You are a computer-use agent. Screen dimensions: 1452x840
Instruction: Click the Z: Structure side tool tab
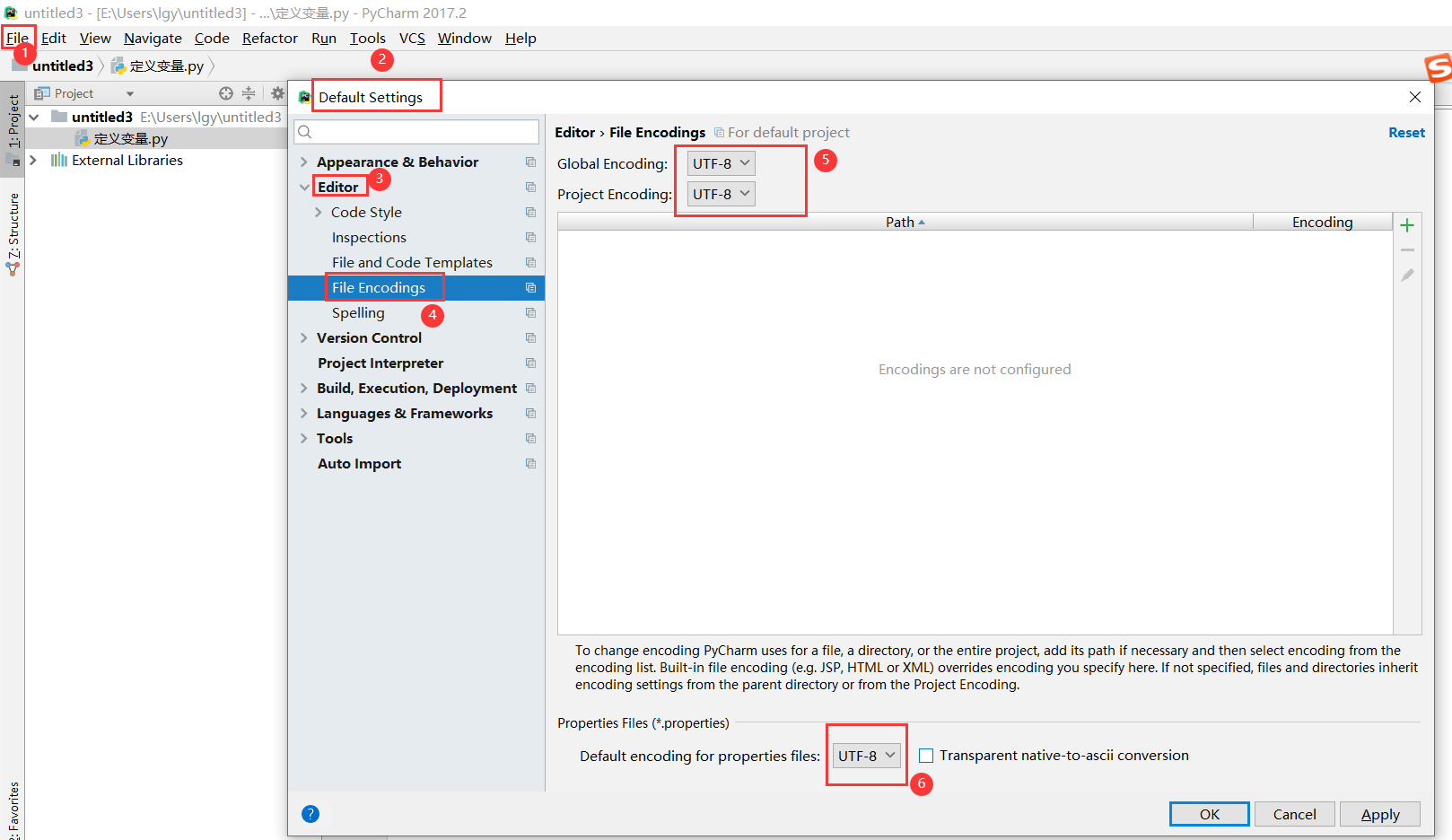(13, 226)
